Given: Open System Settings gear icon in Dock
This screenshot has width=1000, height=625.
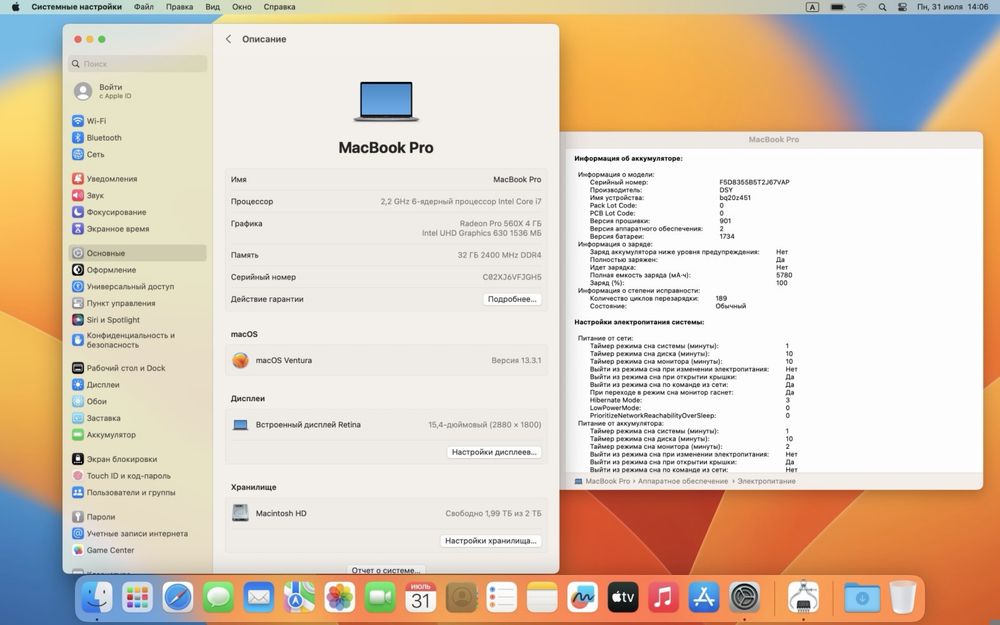Looking at the screenshot, I should coord(745,598).
